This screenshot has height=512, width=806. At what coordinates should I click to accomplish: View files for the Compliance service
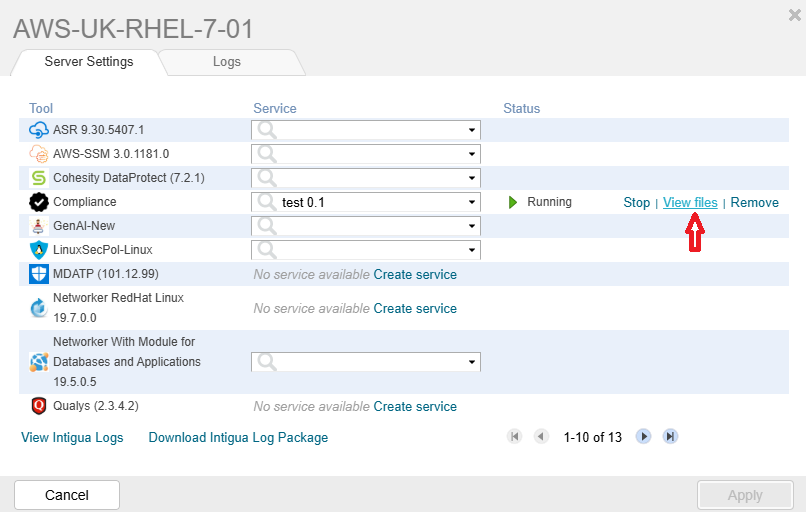pos(690,203)
